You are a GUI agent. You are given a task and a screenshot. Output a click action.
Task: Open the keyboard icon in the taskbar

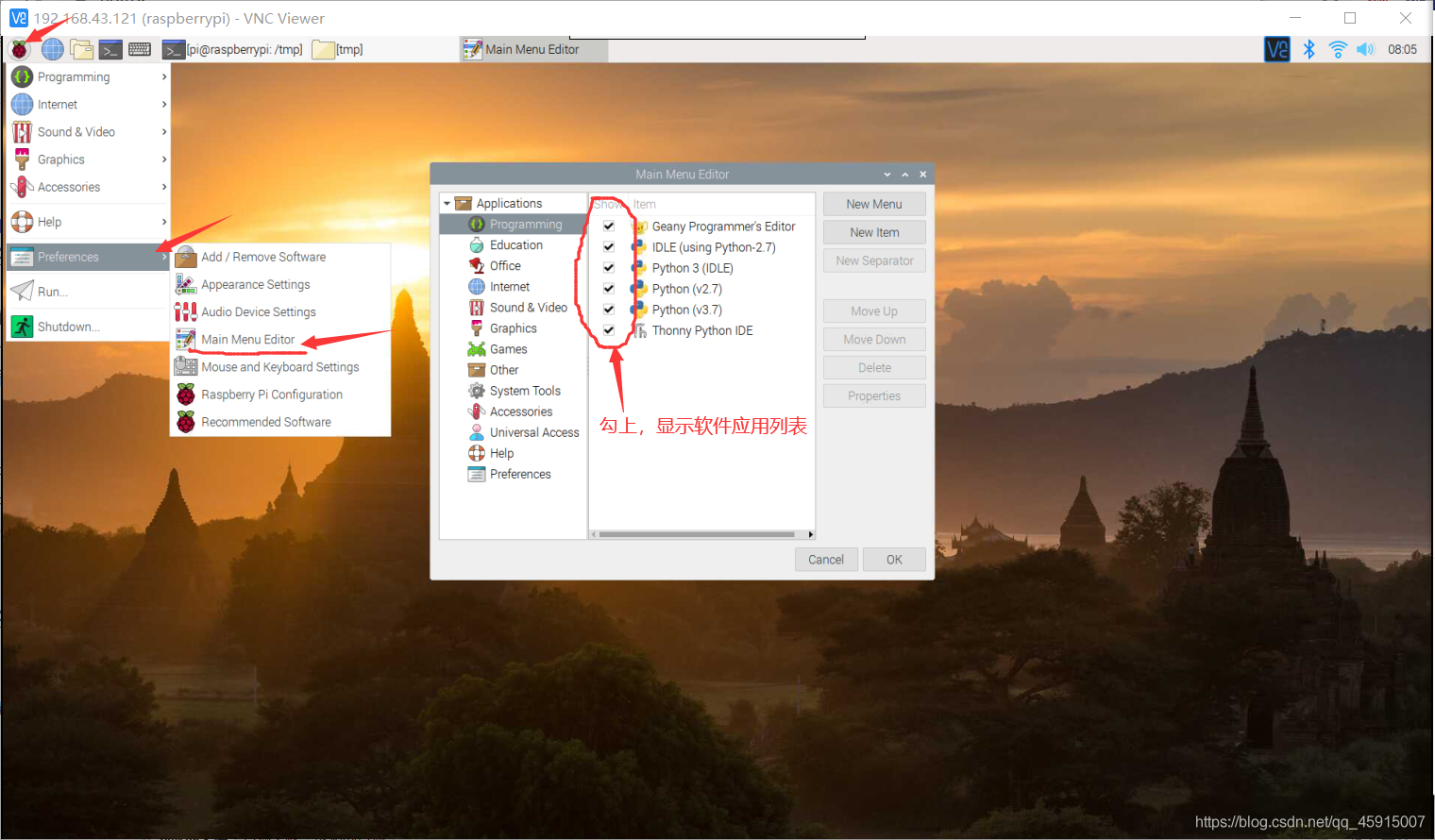point(140,49)
